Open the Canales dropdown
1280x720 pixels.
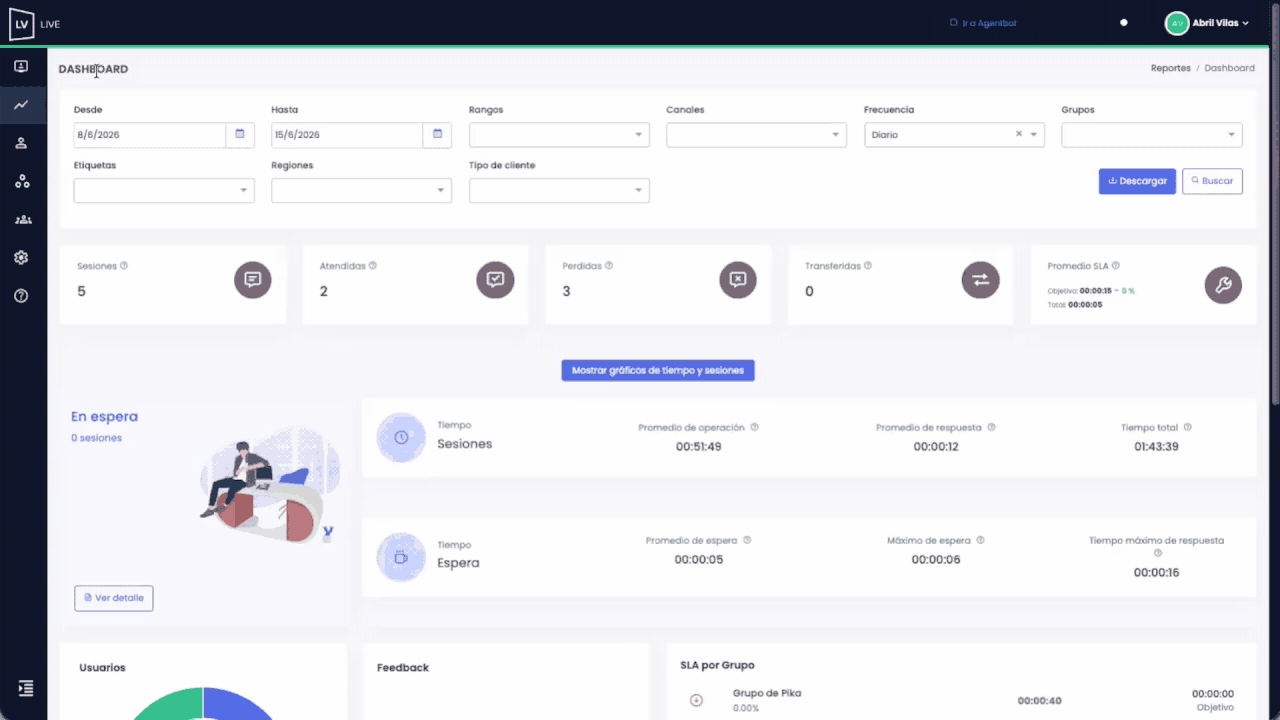(x=757, y=135)
